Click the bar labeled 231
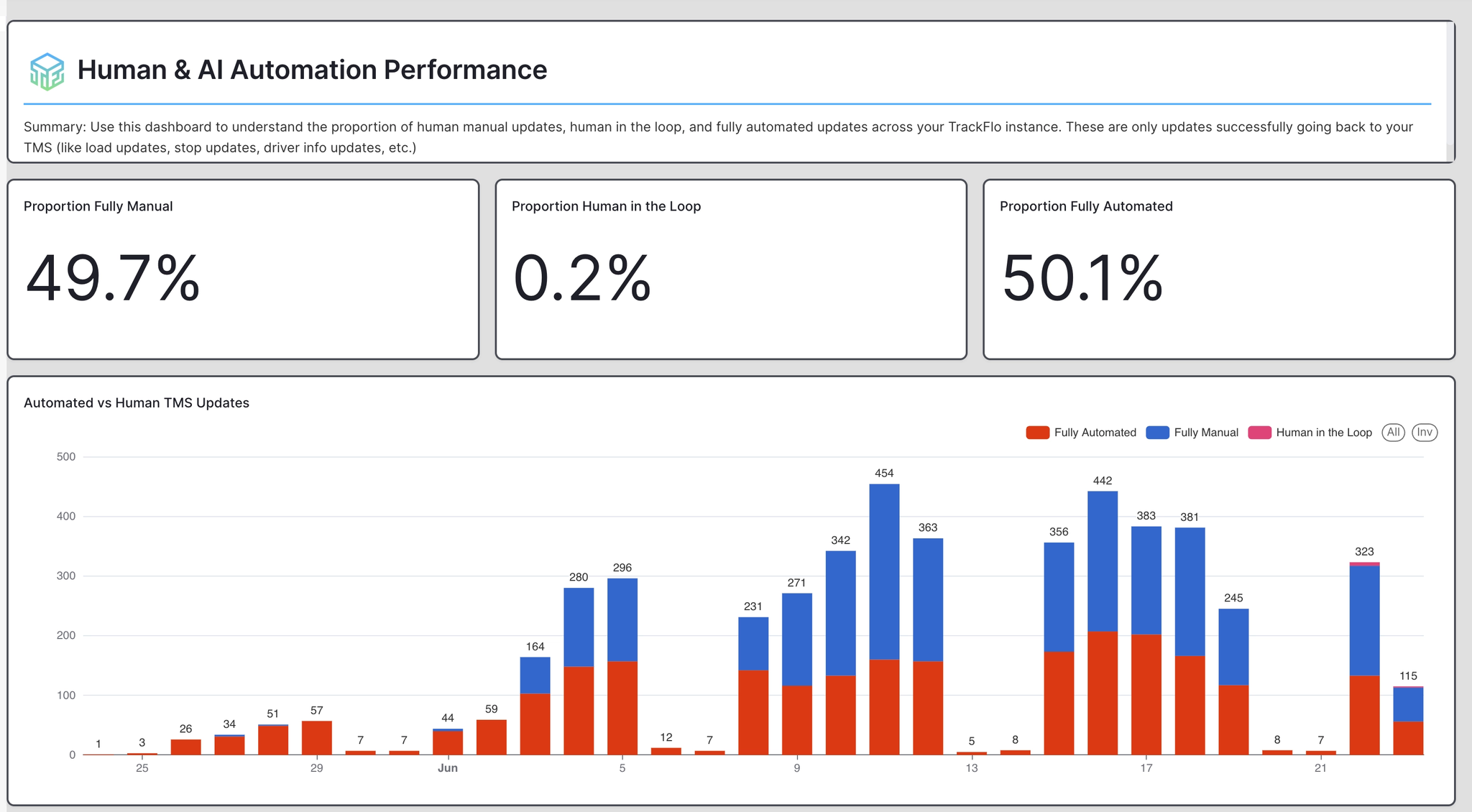 (753, 686)
